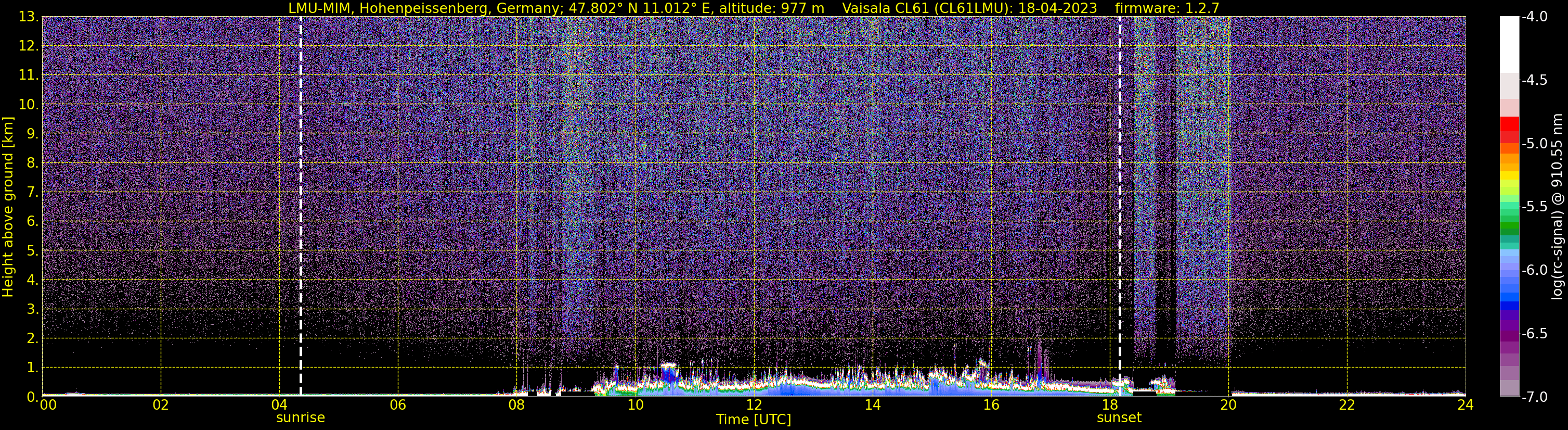The width and height of the screenshot is (1568, 430).
Task: Click the 'Vaisala CL61 (CL61LMU): 18-04-2023' text
Action: tap(969, 8)
